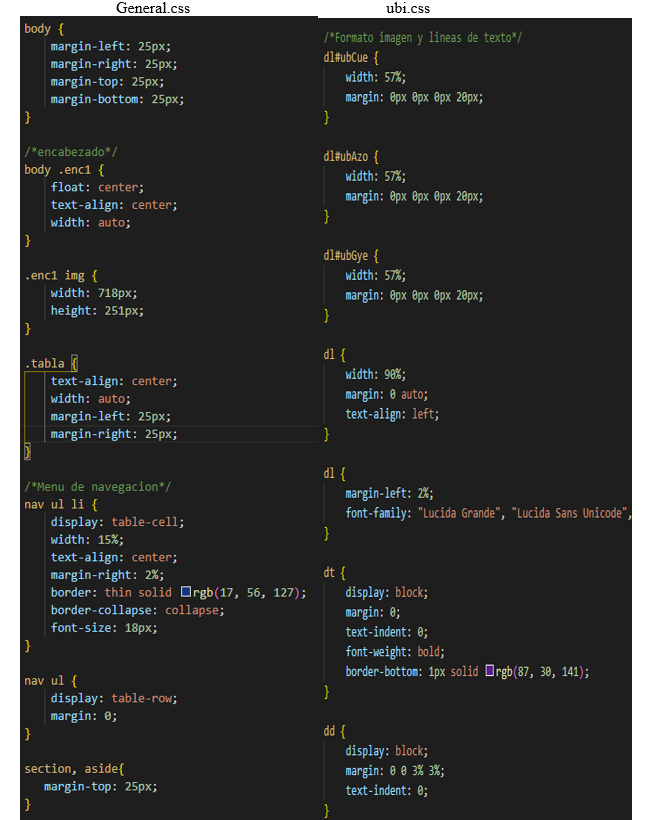Click the ubi.css heading
The image size is (653, 820).
coord(408,8)
